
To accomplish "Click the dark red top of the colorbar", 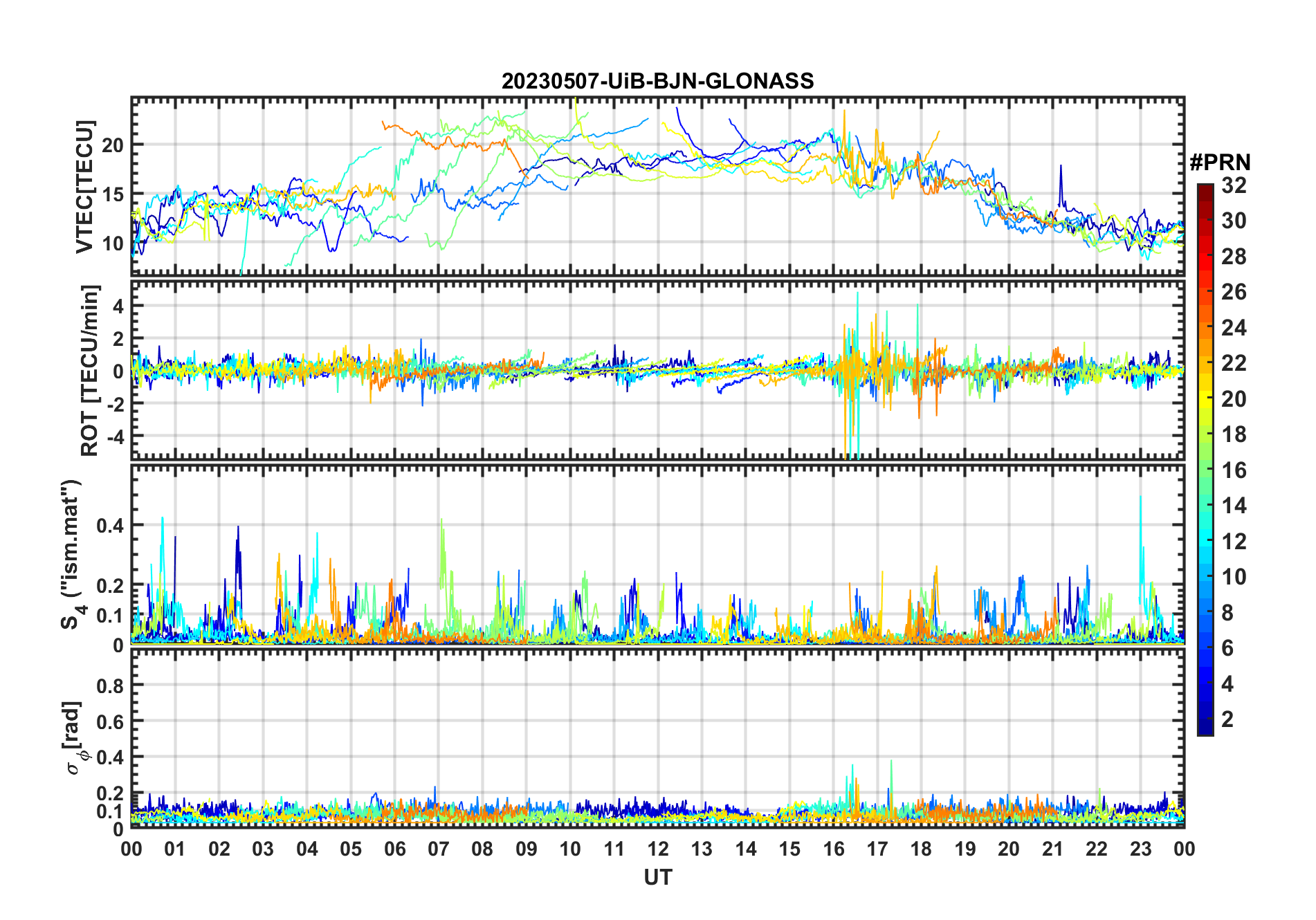I will click(1205, 189).
